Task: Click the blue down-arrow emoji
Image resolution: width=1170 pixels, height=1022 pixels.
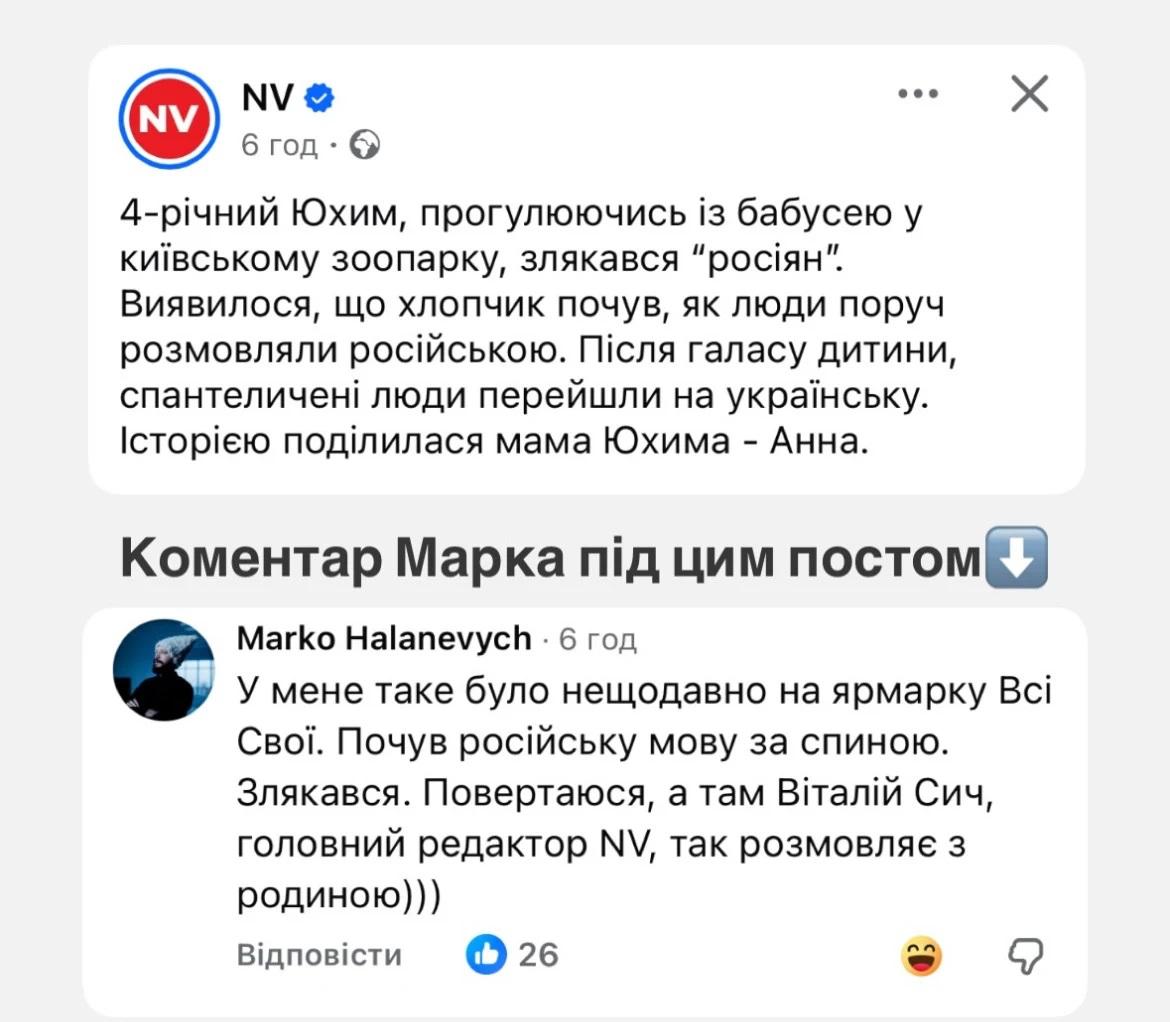Action: [x=1016, y=558]
